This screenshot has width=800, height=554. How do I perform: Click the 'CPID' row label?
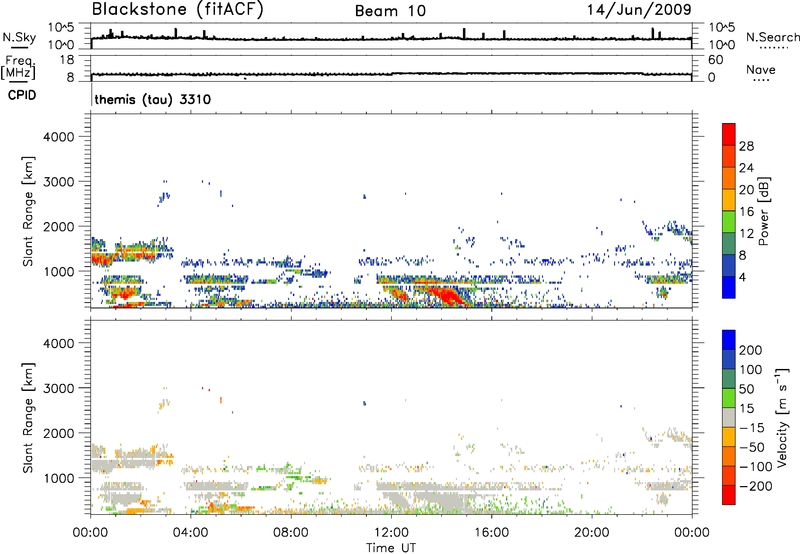point(22,95)
